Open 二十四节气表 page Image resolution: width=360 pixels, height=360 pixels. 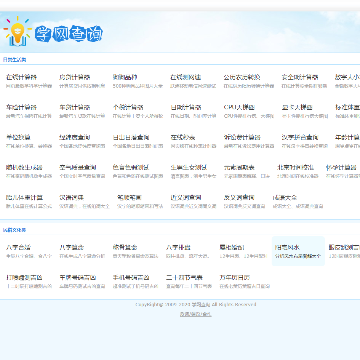tap(184, 277)
